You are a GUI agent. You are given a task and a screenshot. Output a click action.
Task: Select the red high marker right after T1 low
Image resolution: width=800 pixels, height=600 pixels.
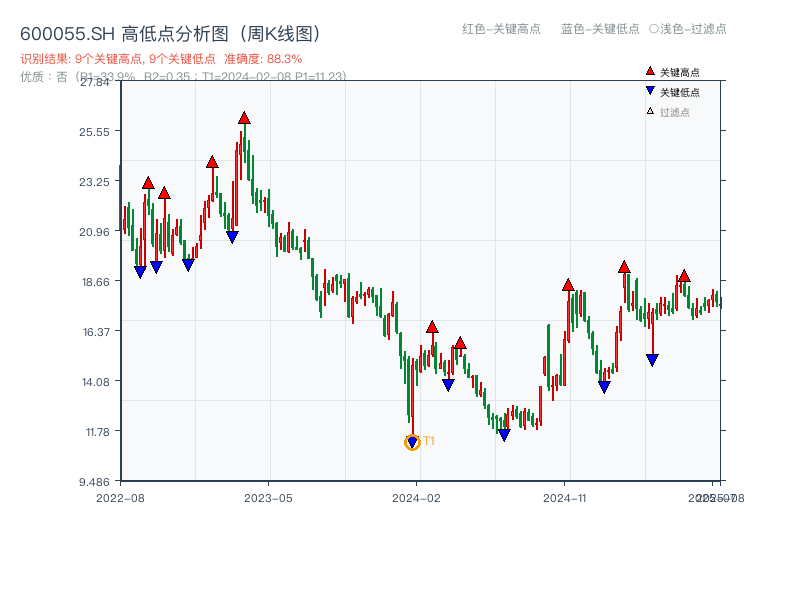[432, 327]
